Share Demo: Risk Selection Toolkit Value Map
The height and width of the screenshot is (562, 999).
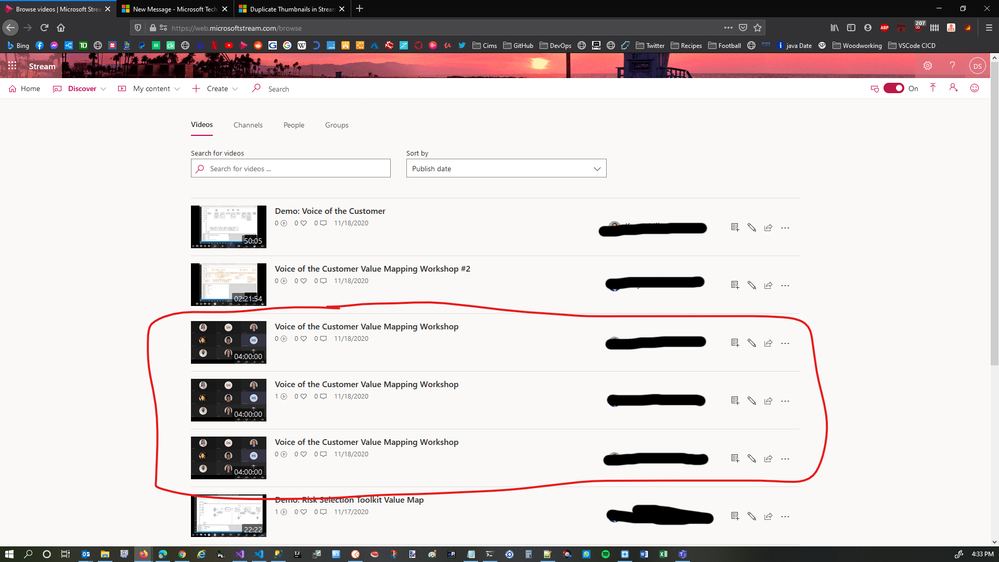click(768, 516)
